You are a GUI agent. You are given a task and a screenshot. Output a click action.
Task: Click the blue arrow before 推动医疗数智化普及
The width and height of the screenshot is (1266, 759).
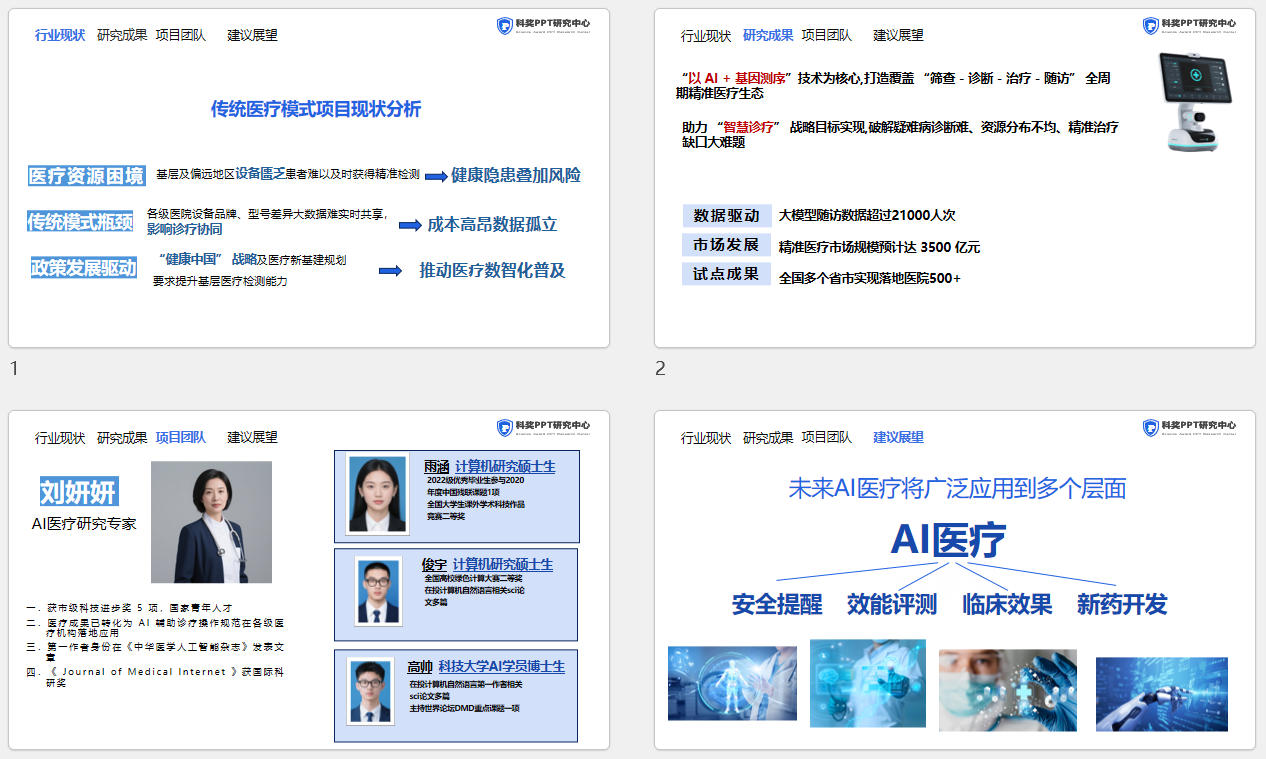point(390,271)
